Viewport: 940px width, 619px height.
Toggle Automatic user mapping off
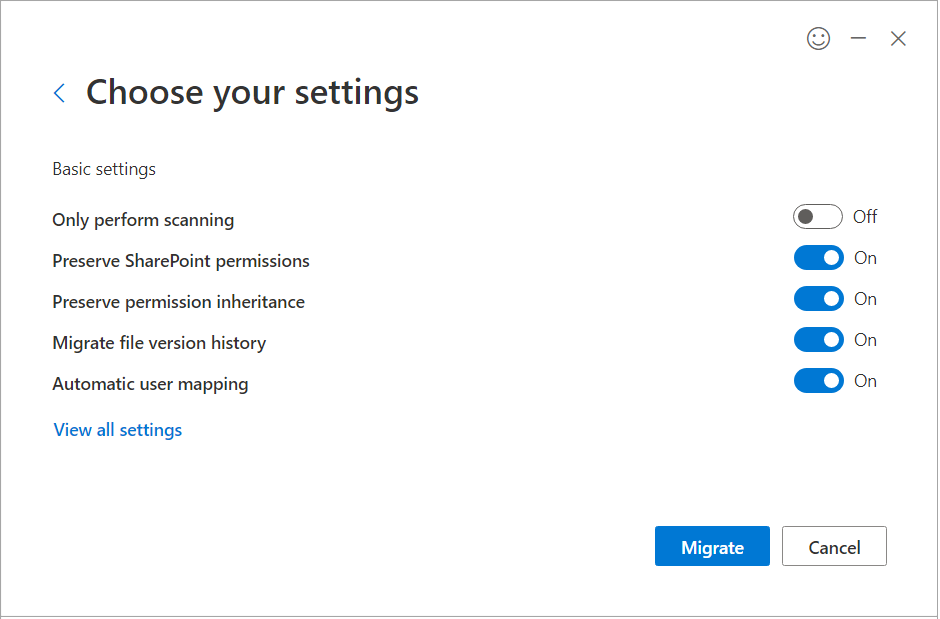click(818, 381)
